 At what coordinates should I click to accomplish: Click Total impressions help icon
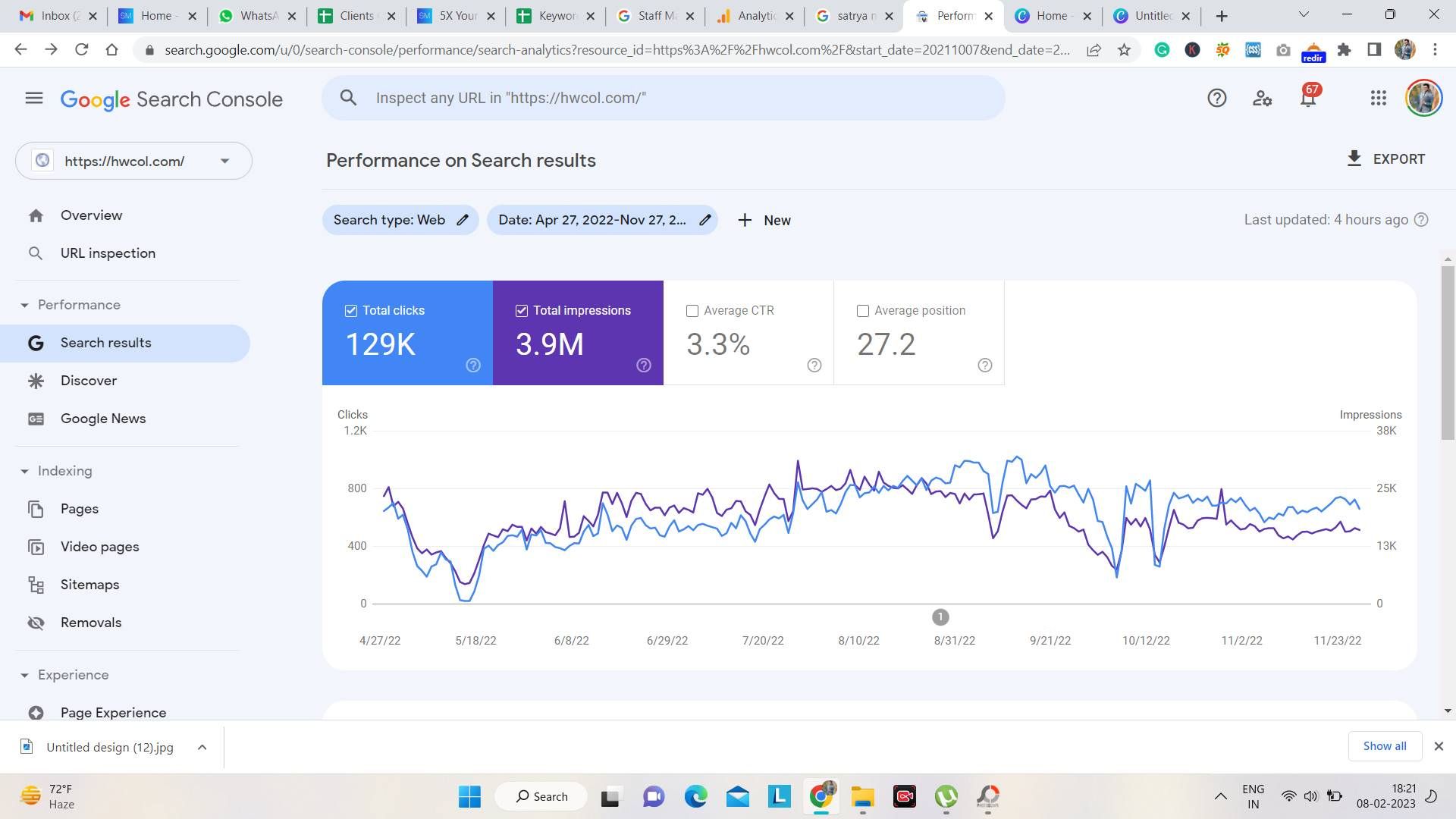pyautogui.click(x=644, y=366)
